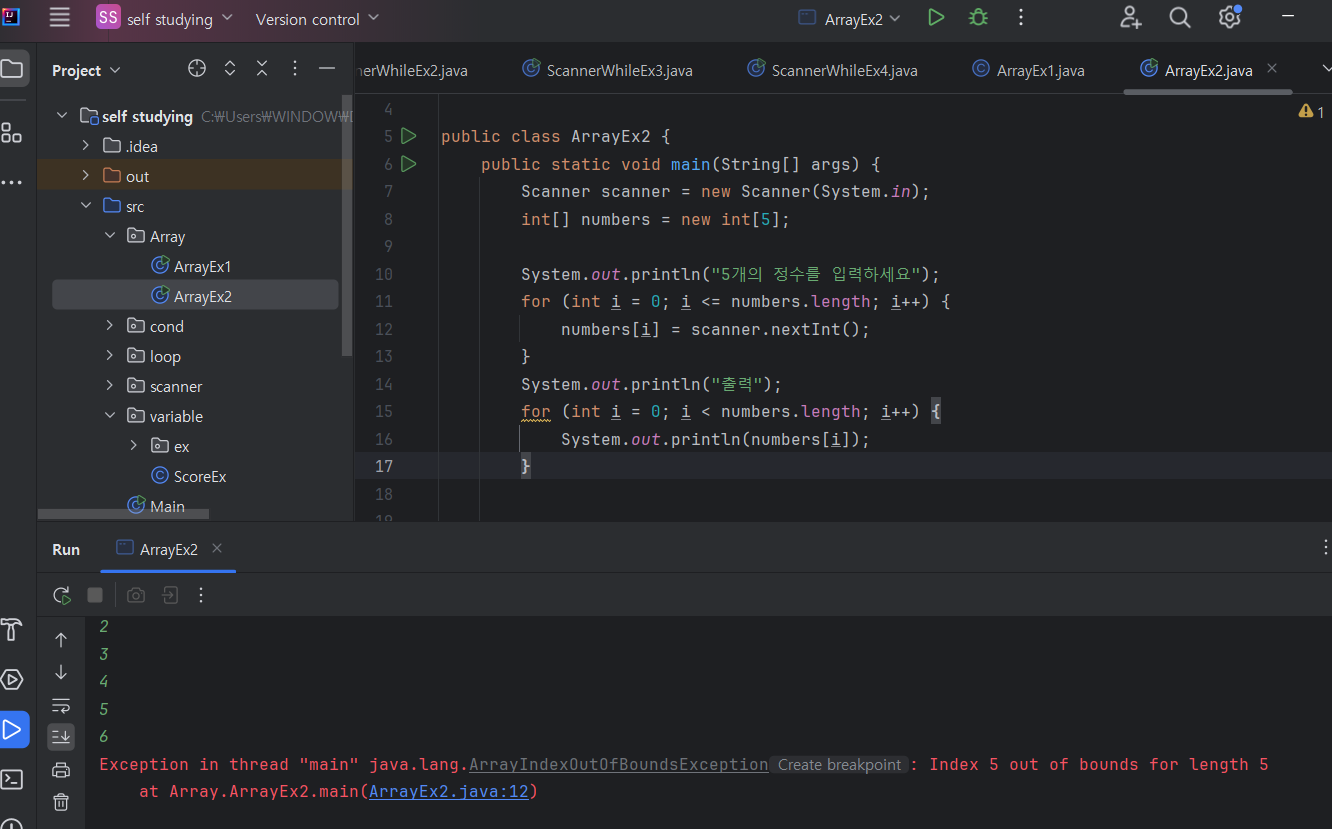The width and height of the screenshot is (1332, 829).
Task: Open ArrayEx2.java:12 stack trace link
Action: click(449, 792)
